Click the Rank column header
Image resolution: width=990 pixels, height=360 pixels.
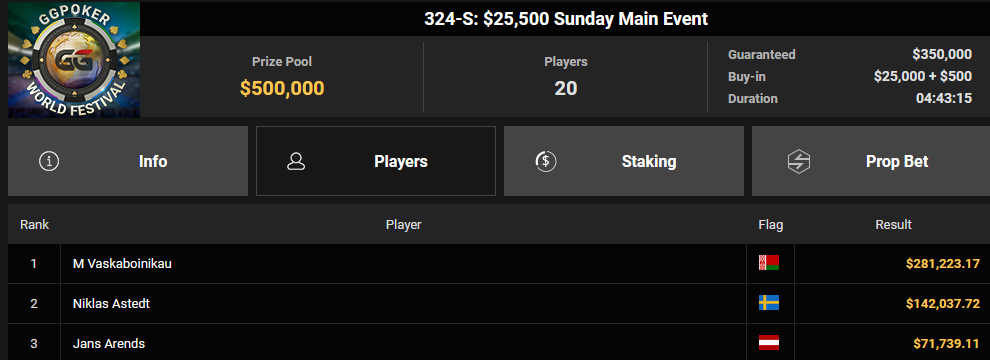click(x=35, y=224)
